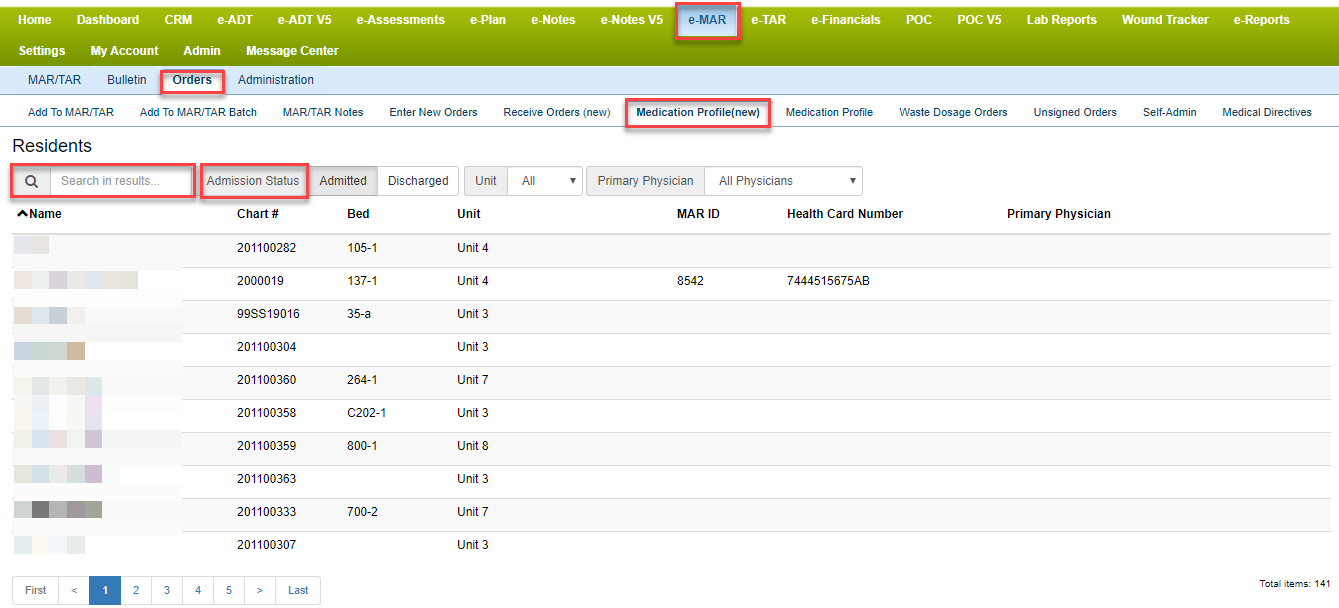
Task: Open Waste Dosage Orders link
Action: click(953, 113)
